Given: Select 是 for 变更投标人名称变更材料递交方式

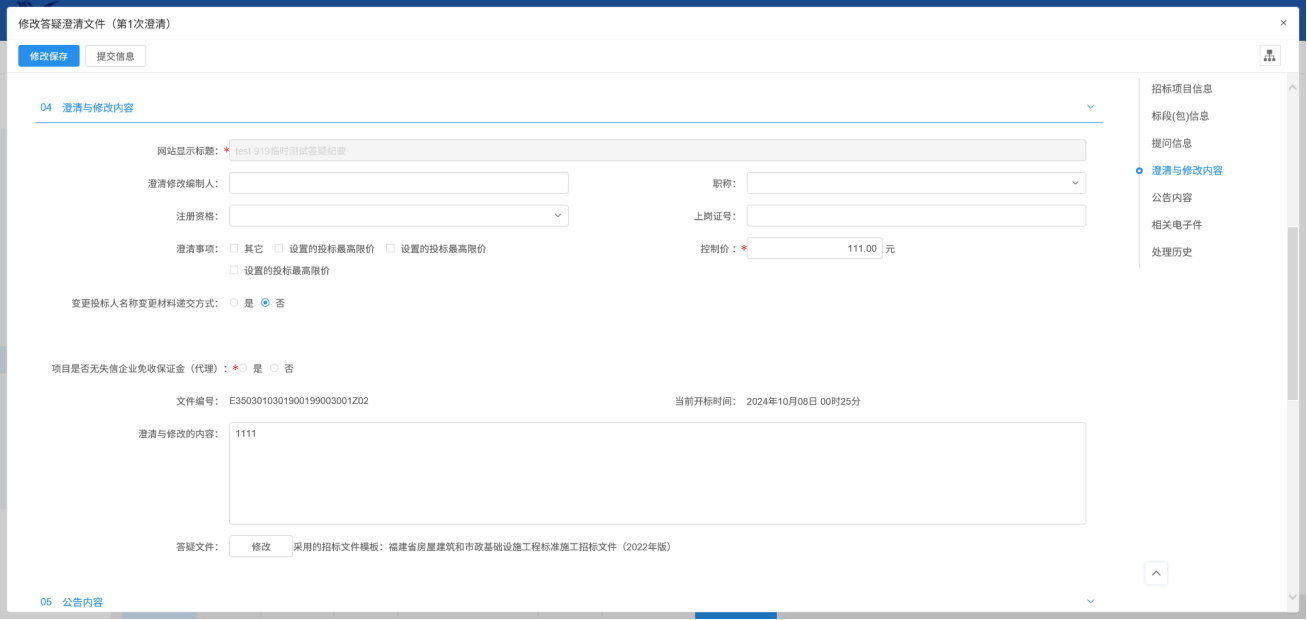Looking at the screenshot, I should [235, 303].
